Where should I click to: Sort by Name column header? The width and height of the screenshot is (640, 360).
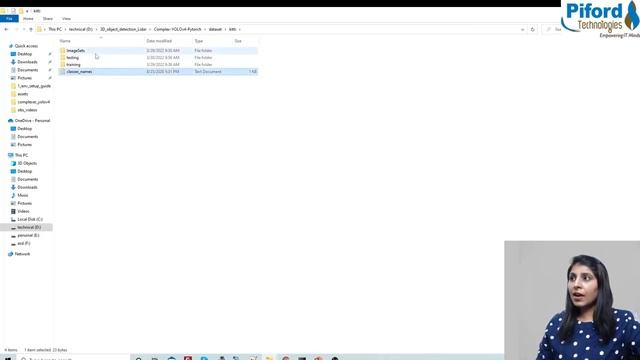pos(65,41)
